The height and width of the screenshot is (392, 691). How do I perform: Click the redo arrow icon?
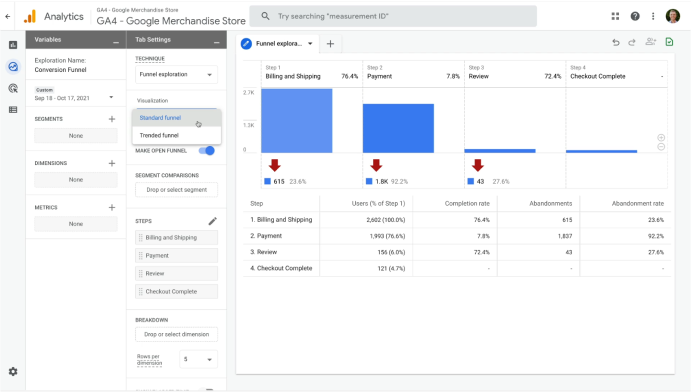coord(632,42)
